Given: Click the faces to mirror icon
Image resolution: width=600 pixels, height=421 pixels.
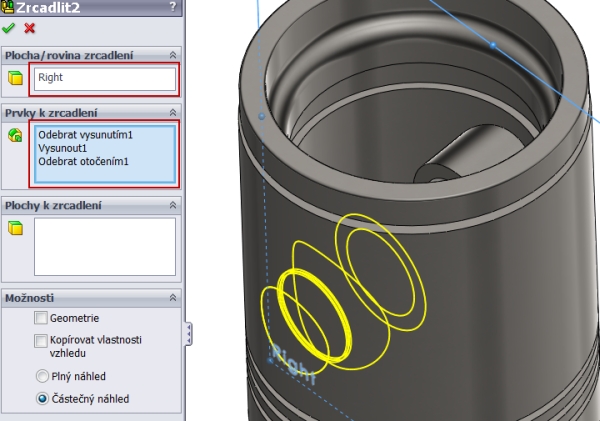Looking at the screenshot, I should [15, 229].
